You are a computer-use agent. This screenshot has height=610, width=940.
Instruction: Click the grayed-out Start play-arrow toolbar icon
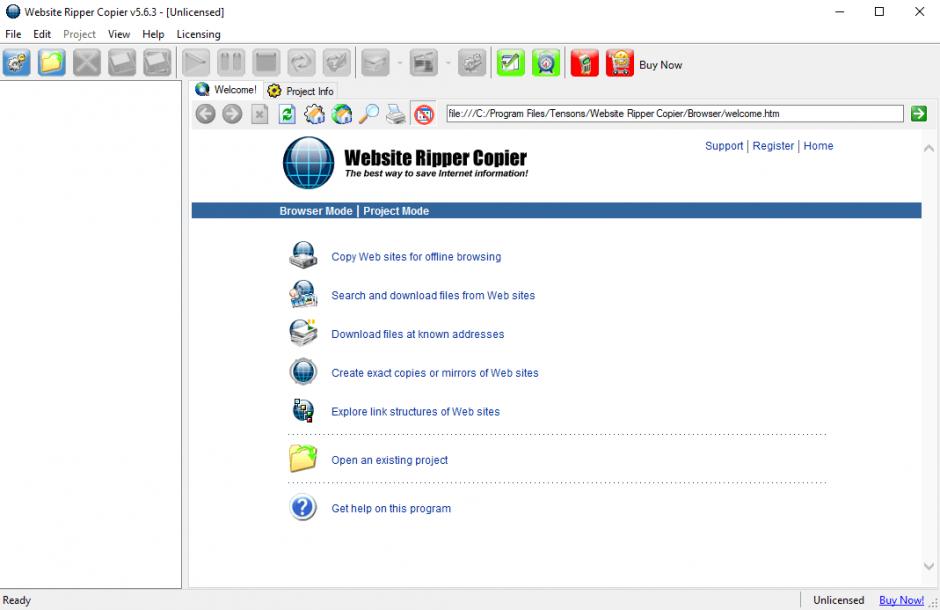pos(196,62)
